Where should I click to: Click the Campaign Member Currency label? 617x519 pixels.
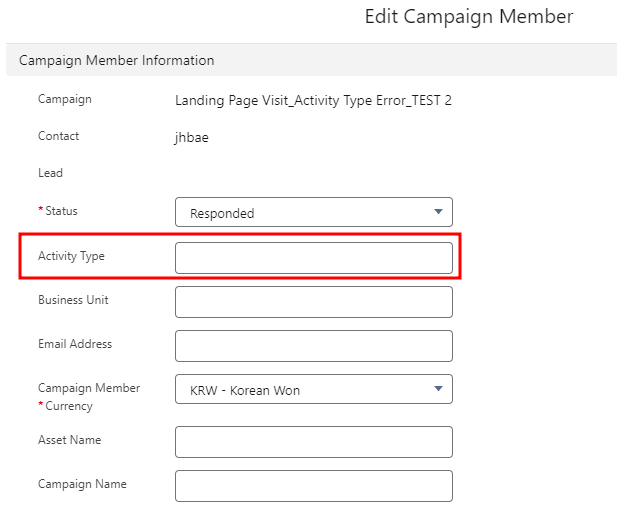click(89, 397)
